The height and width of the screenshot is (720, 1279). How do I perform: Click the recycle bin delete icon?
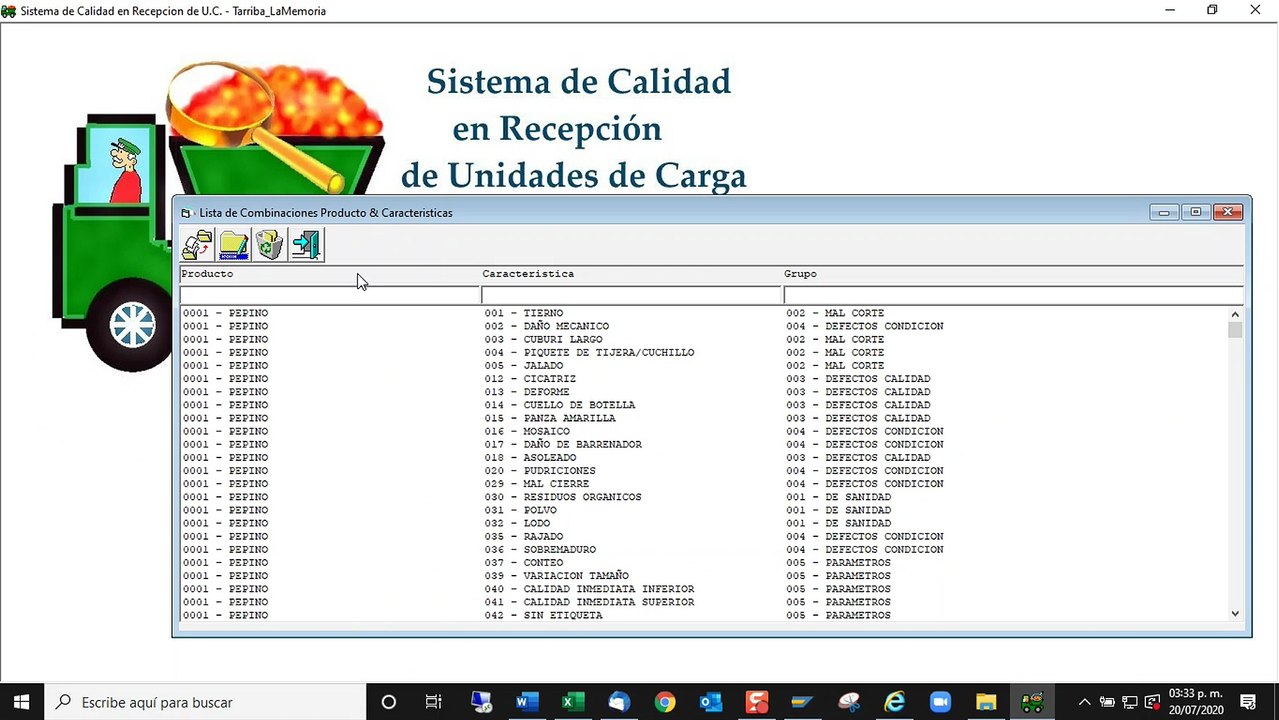pyautogui.click(x=270, y=245)
